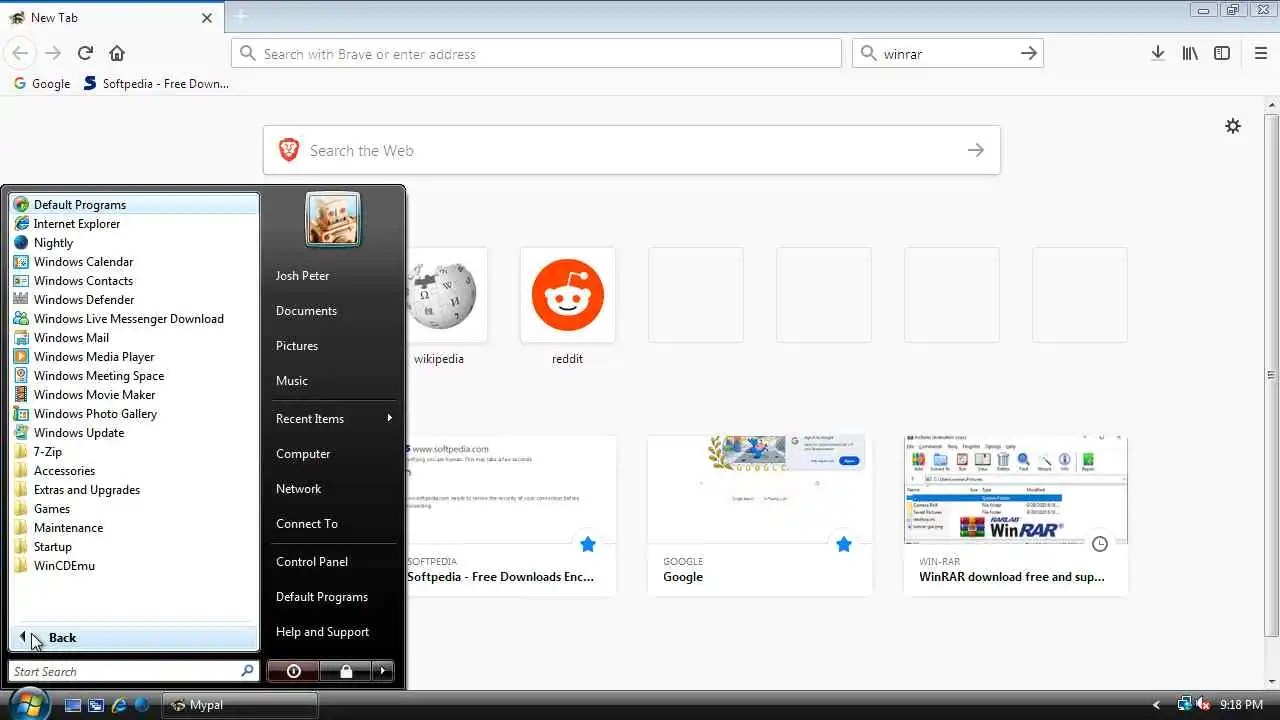Open the Google bookmark in bookmarks bar
This screenshot has height=720, width=1280.
41,84
